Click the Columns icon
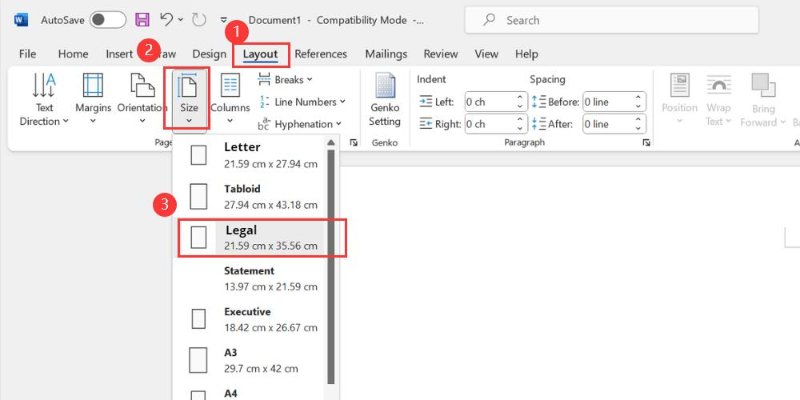 [x=230, y=98]
